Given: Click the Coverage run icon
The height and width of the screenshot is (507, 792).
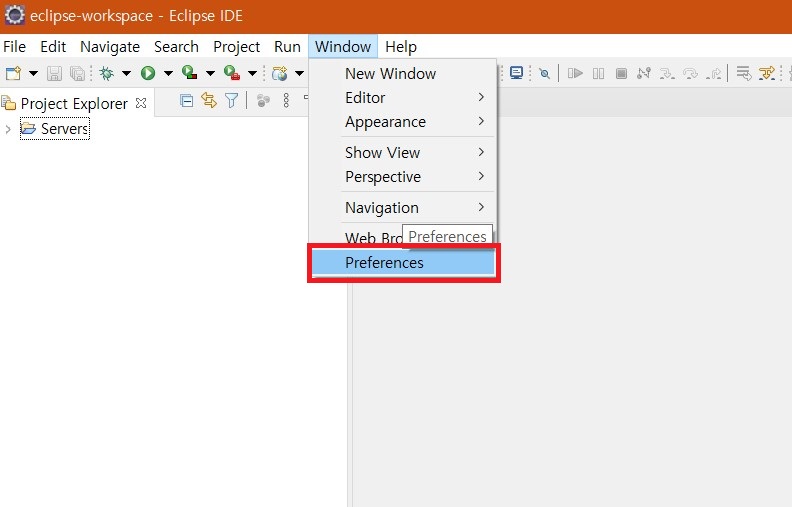Looking at the screenshot, I should (189, 73).
